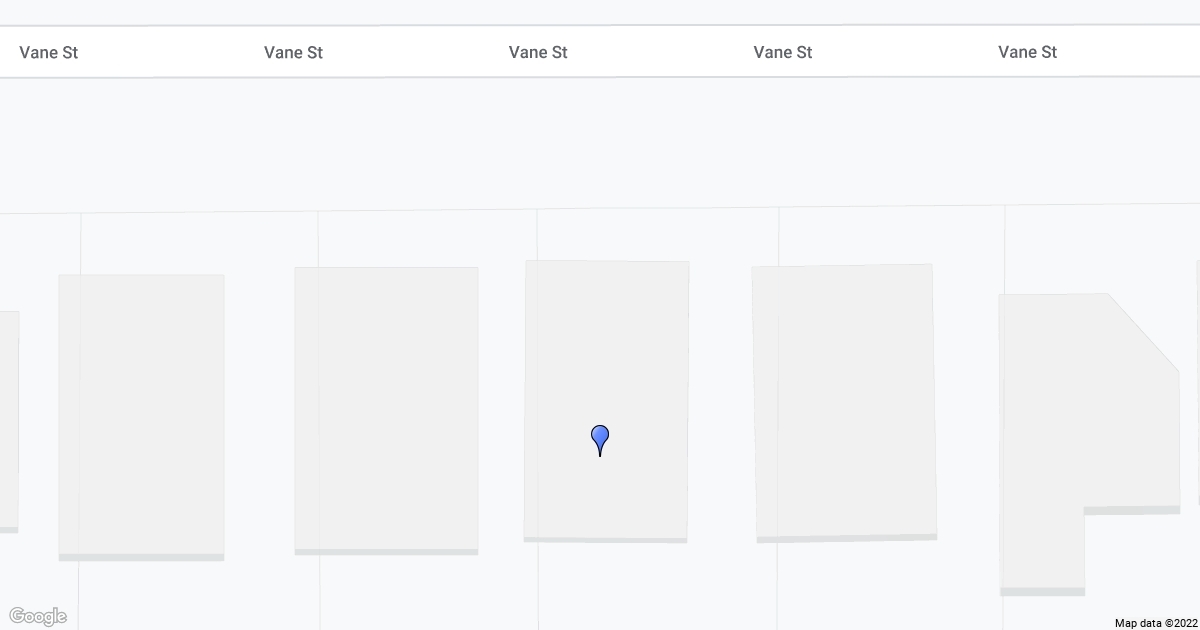Screen dimensions: 1200x630
Task: Click the middle Vane St street label
Action: coord(538,52)
